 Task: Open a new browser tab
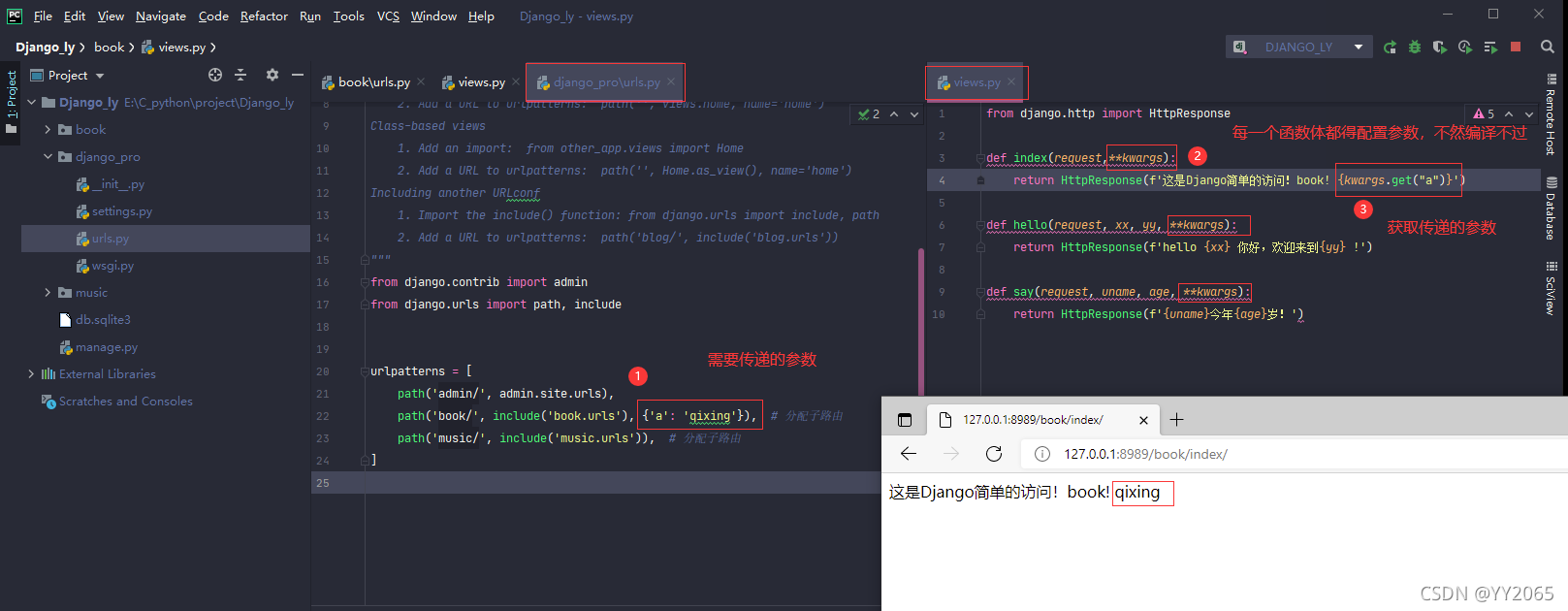coord(1177,420)
